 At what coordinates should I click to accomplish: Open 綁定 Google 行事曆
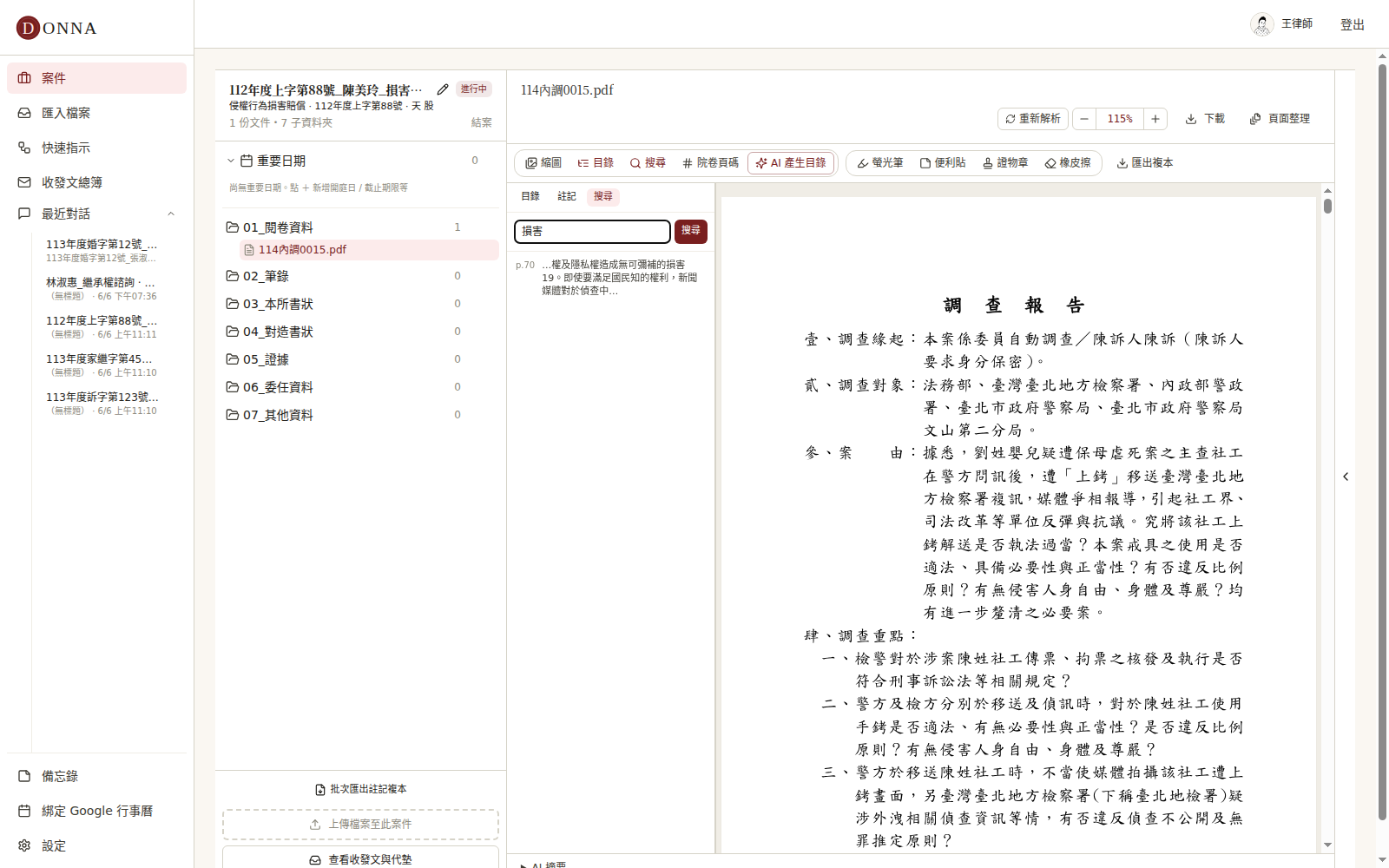pos(96,811)
